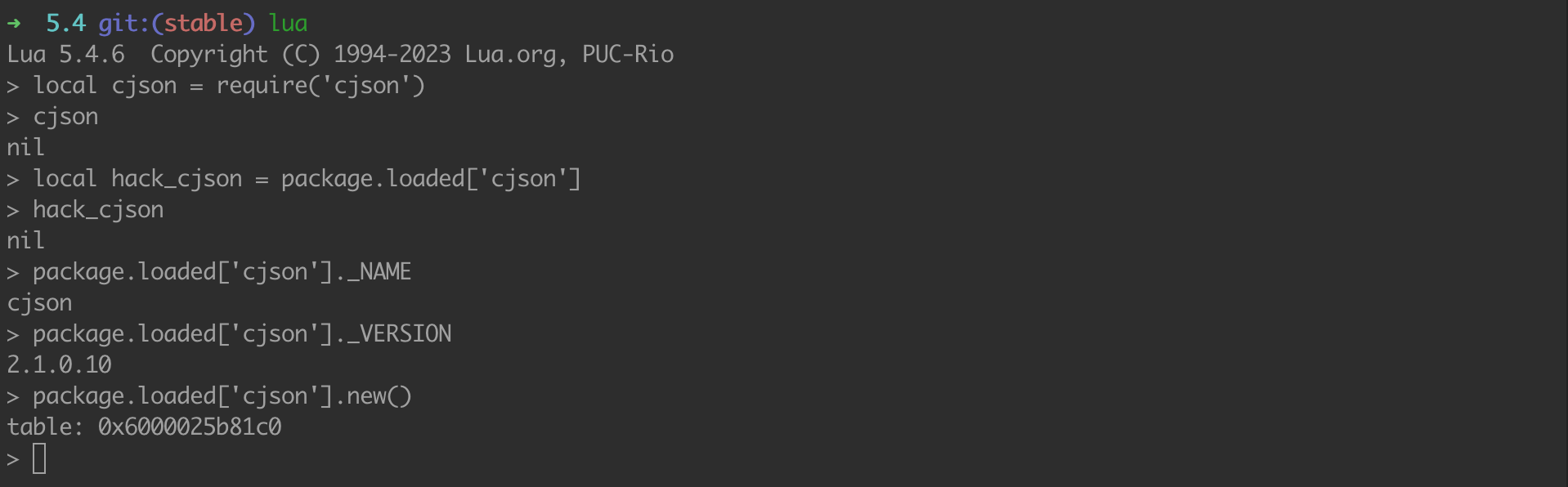Image resolution: width=1568 pixels, height=487 pixels.
Task: Click the green arrow prompt symbol
Action: pos(13,24)
